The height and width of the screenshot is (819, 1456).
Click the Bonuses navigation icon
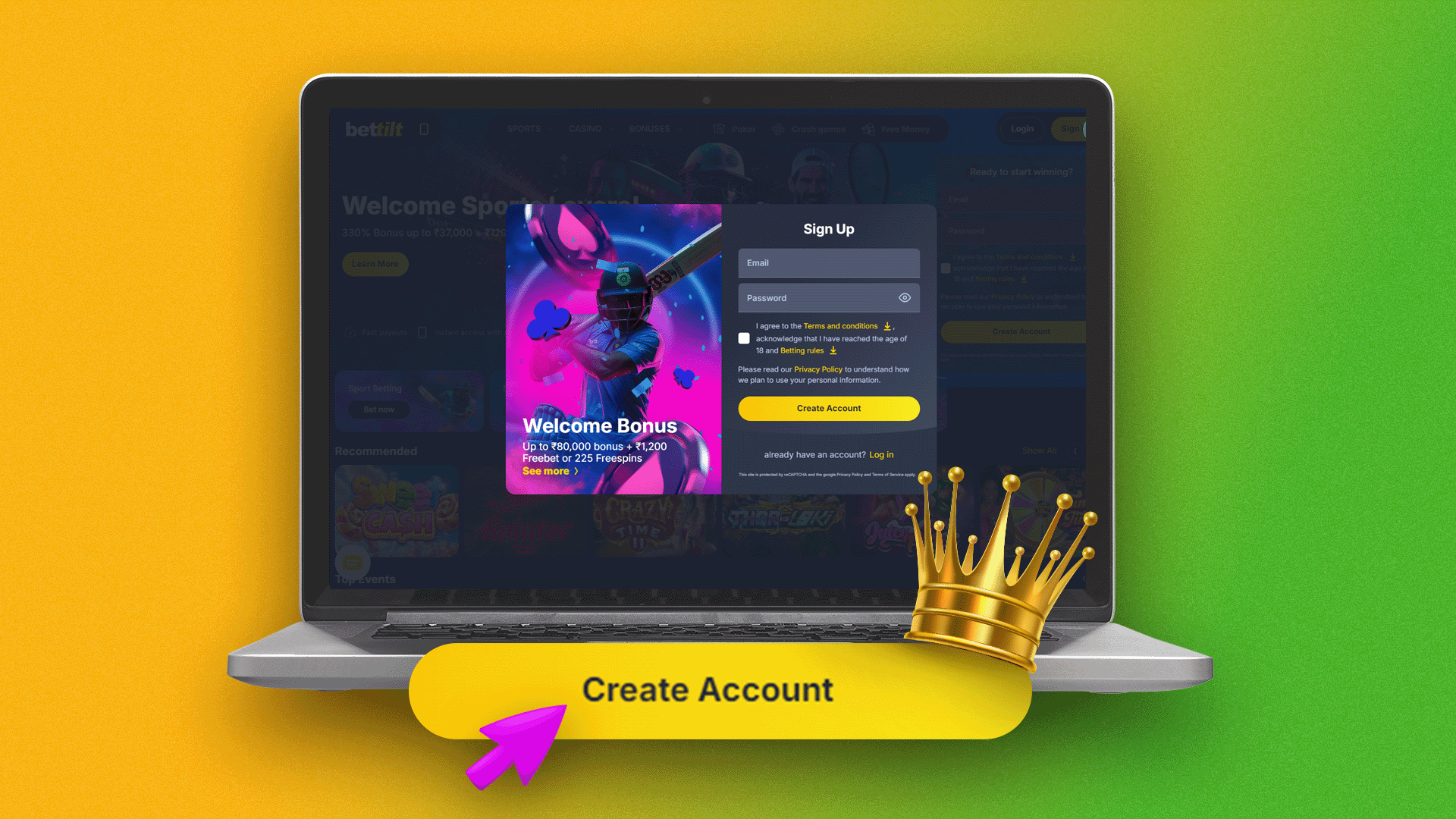[x=650, y=129]
